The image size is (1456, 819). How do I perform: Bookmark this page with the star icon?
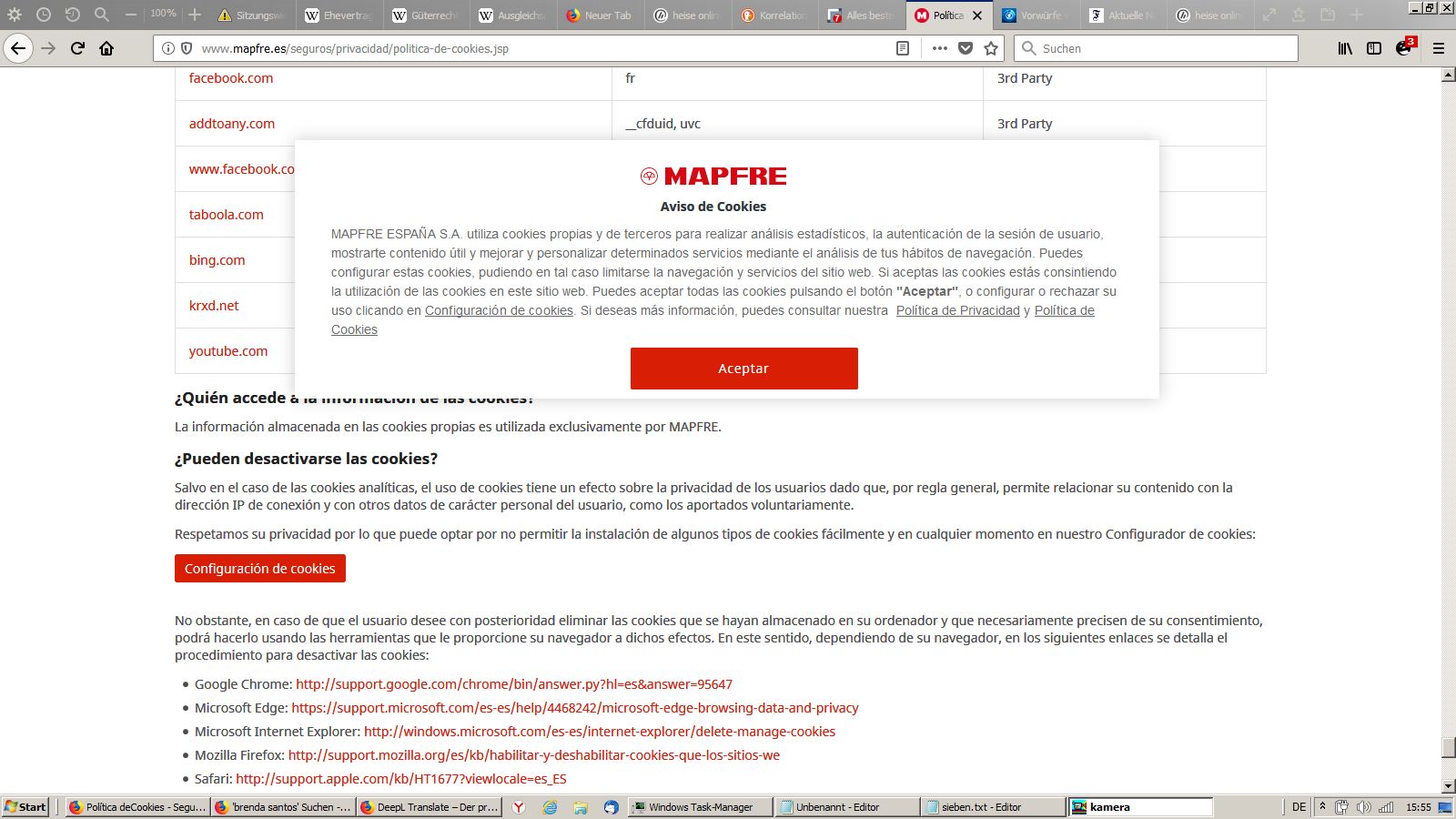tap(991, 48)
